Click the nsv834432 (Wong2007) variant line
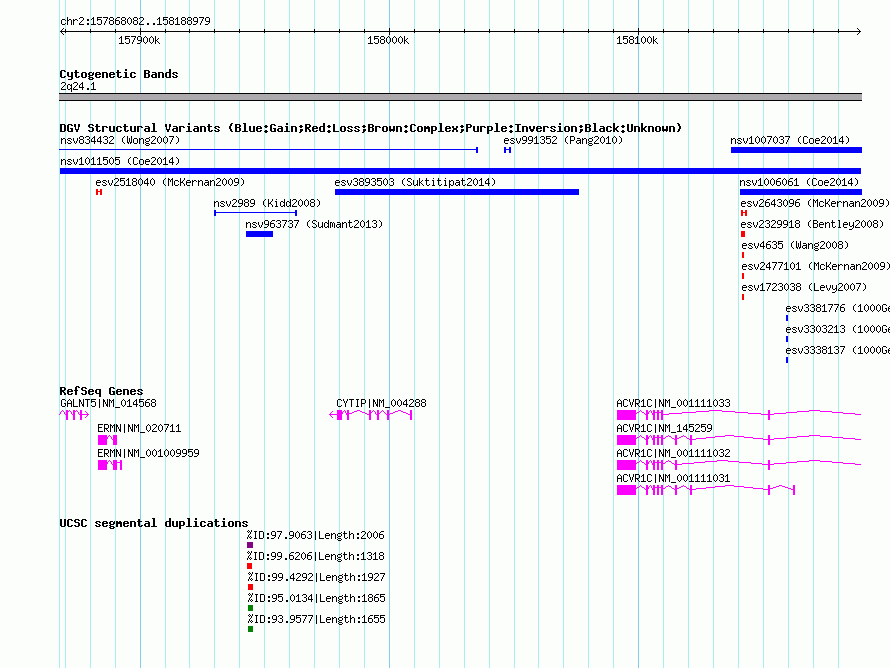 point(268,150)
